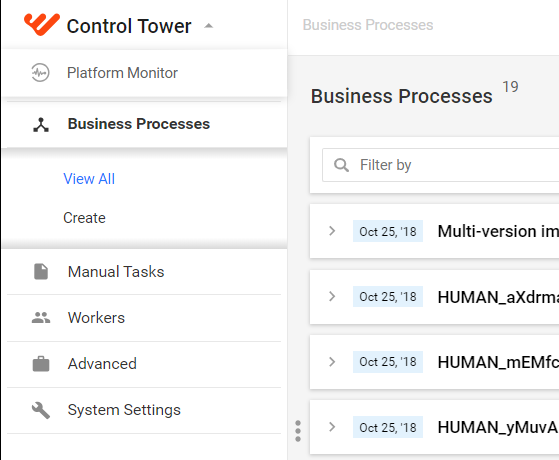Click the Control Tower orange checkmark logo
The image size is (559, 460).
coord(42,24)
